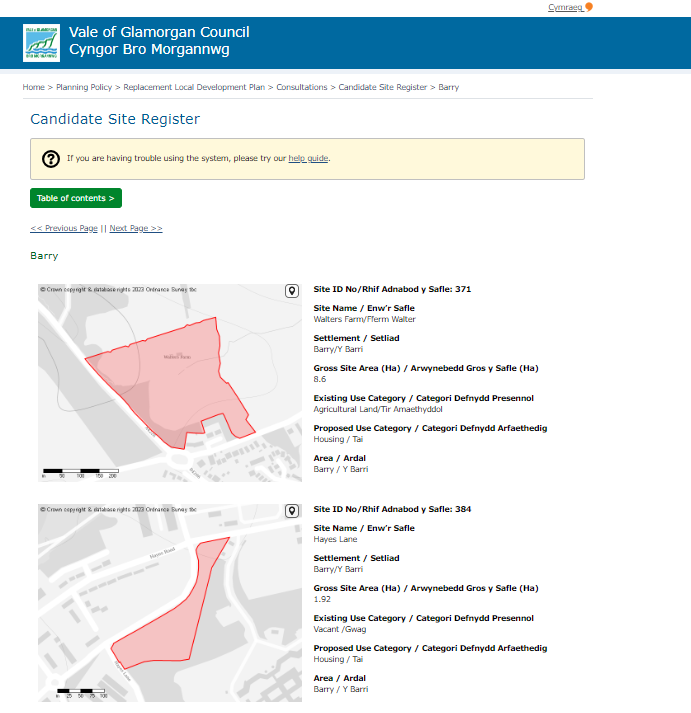
Task: Select the Hayes Lane site name value
Action: coord(335,539)
